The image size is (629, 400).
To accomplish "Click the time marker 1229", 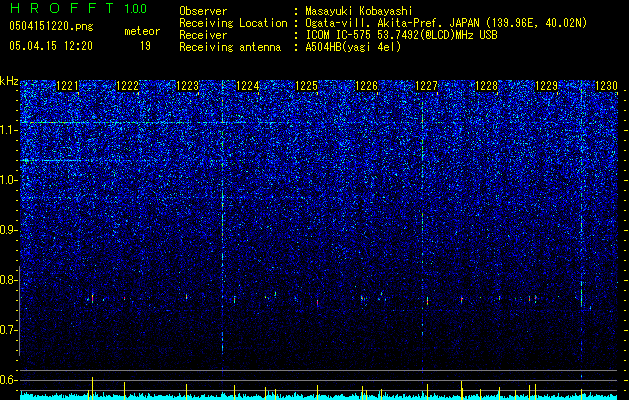I will (546, 85).
